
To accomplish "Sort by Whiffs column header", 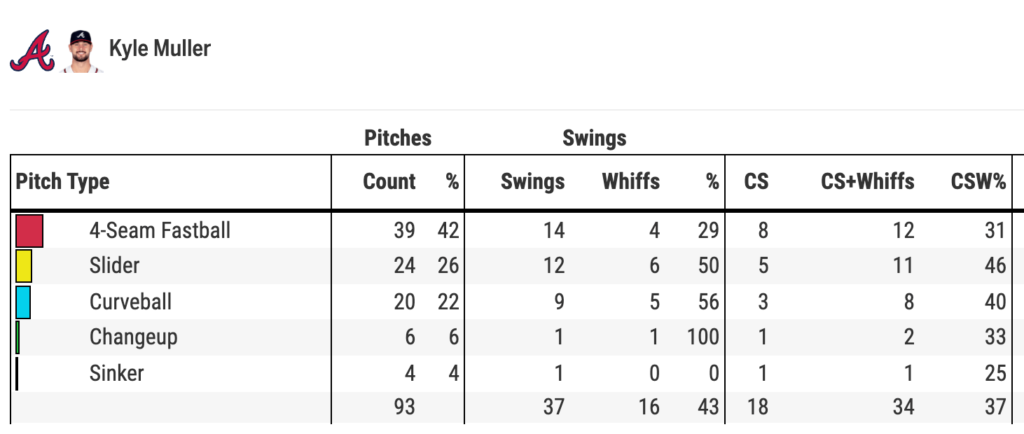I will [x=630, y=182].
